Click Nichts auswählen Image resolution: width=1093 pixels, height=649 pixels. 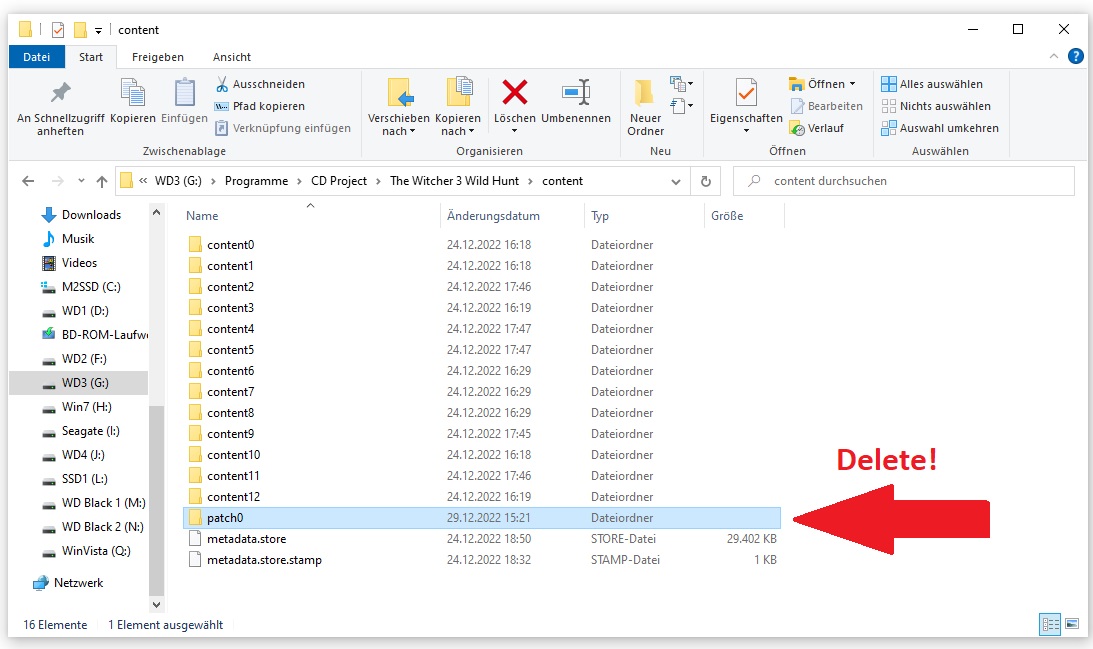(936, 106)
